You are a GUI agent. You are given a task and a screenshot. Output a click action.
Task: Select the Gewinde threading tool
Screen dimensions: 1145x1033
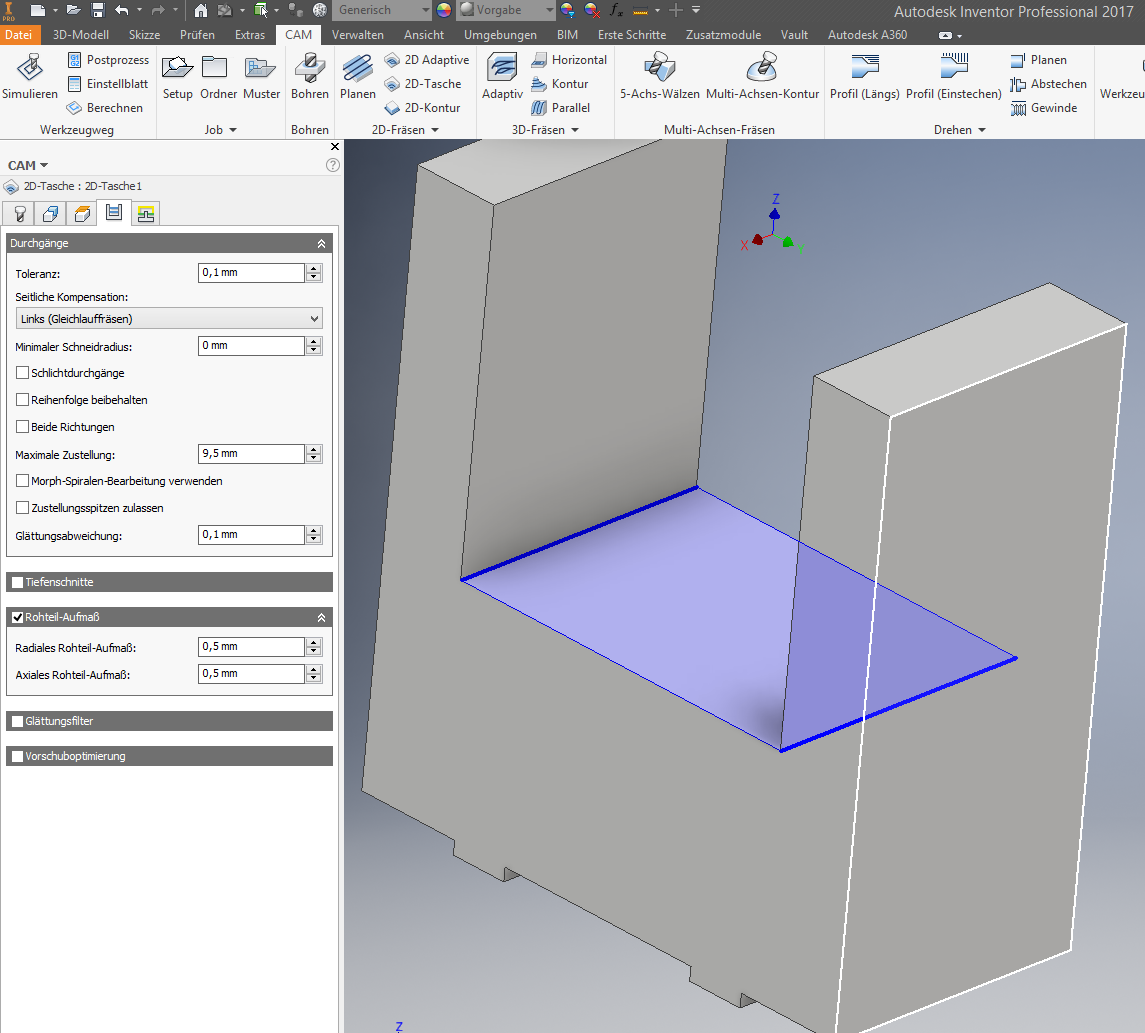point(1043,108)
